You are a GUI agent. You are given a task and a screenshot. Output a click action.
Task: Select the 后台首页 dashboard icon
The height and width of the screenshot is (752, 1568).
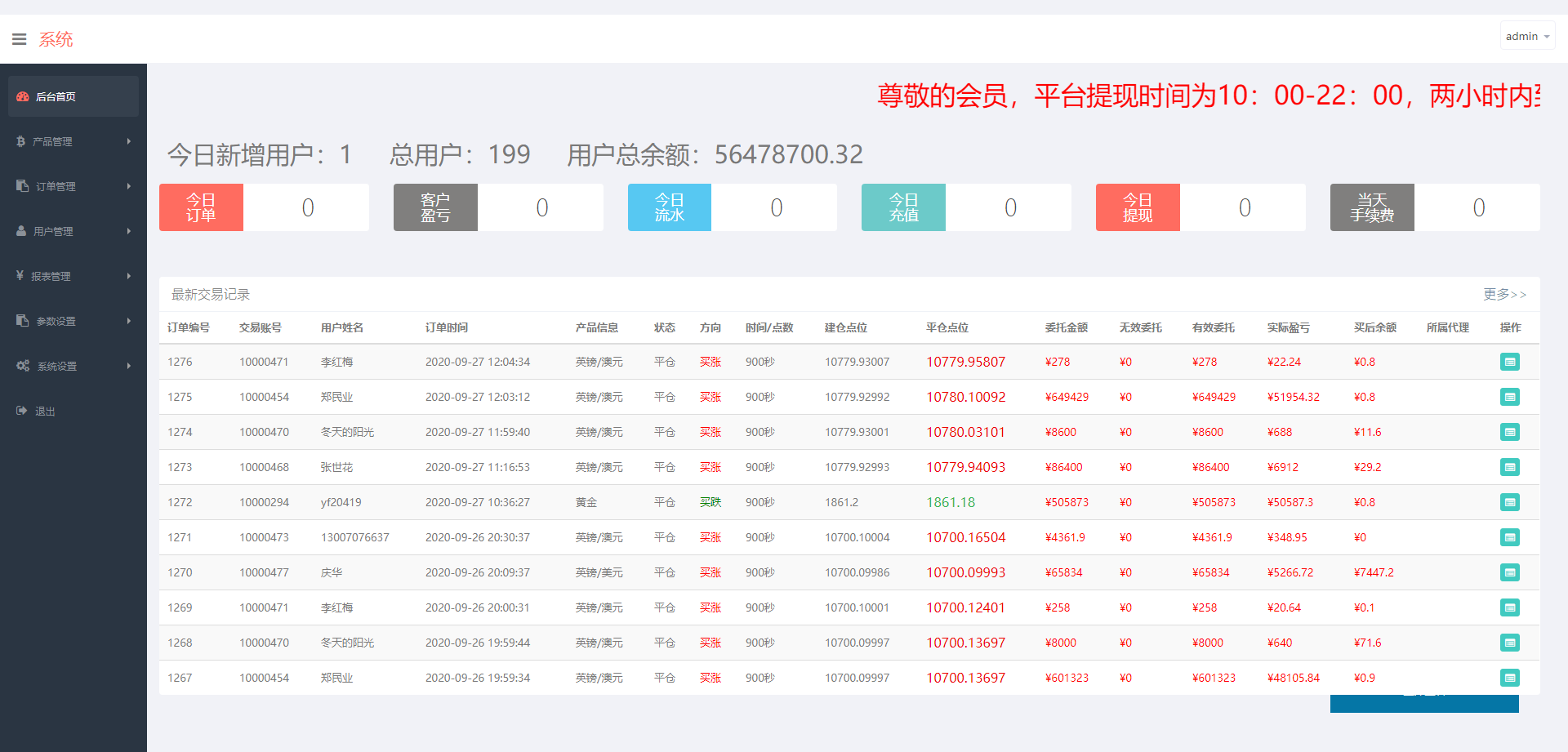pos(21,96)
